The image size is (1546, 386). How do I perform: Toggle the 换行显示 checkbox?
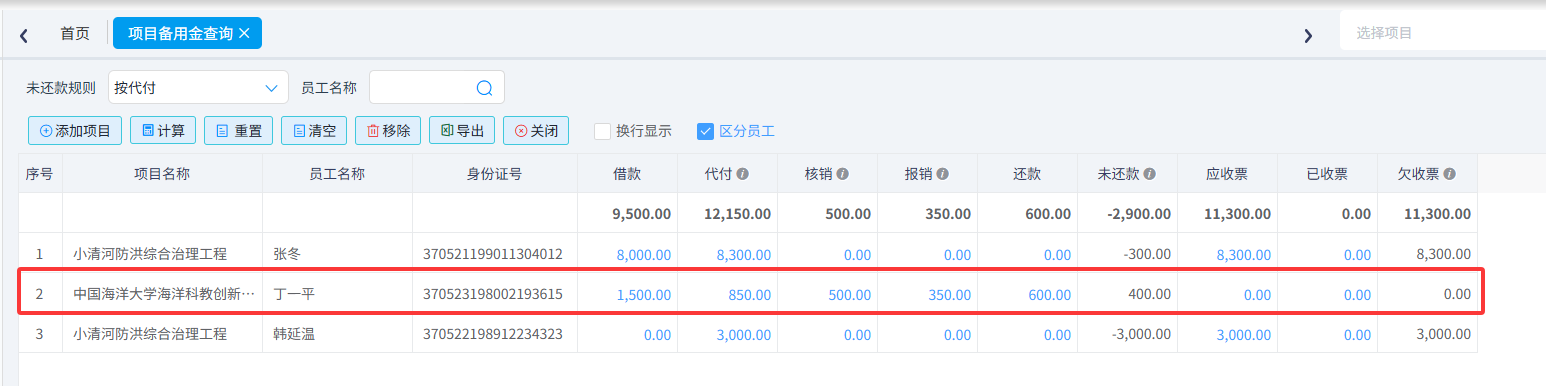(602, 131)
